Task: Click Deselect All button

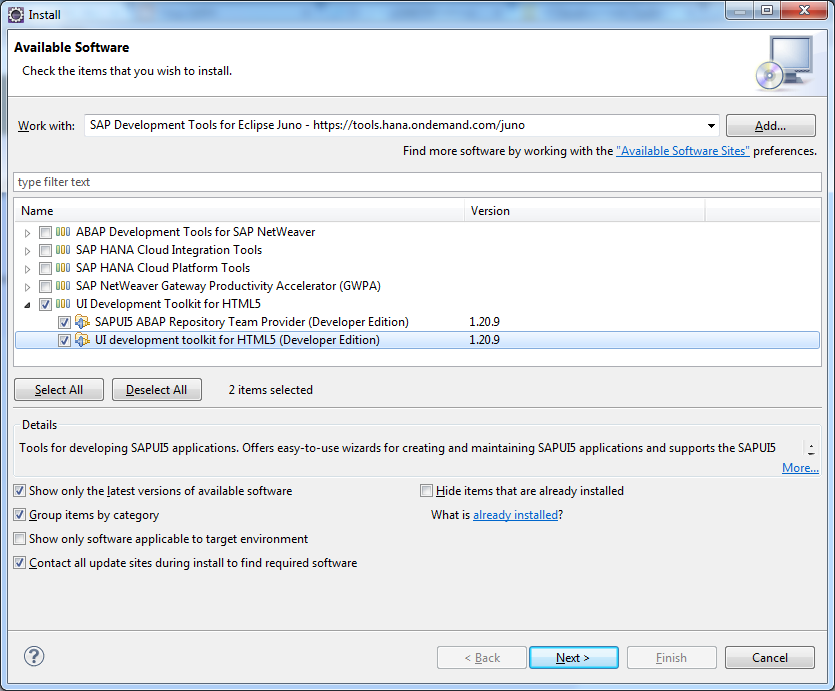Action: point(157,390)
